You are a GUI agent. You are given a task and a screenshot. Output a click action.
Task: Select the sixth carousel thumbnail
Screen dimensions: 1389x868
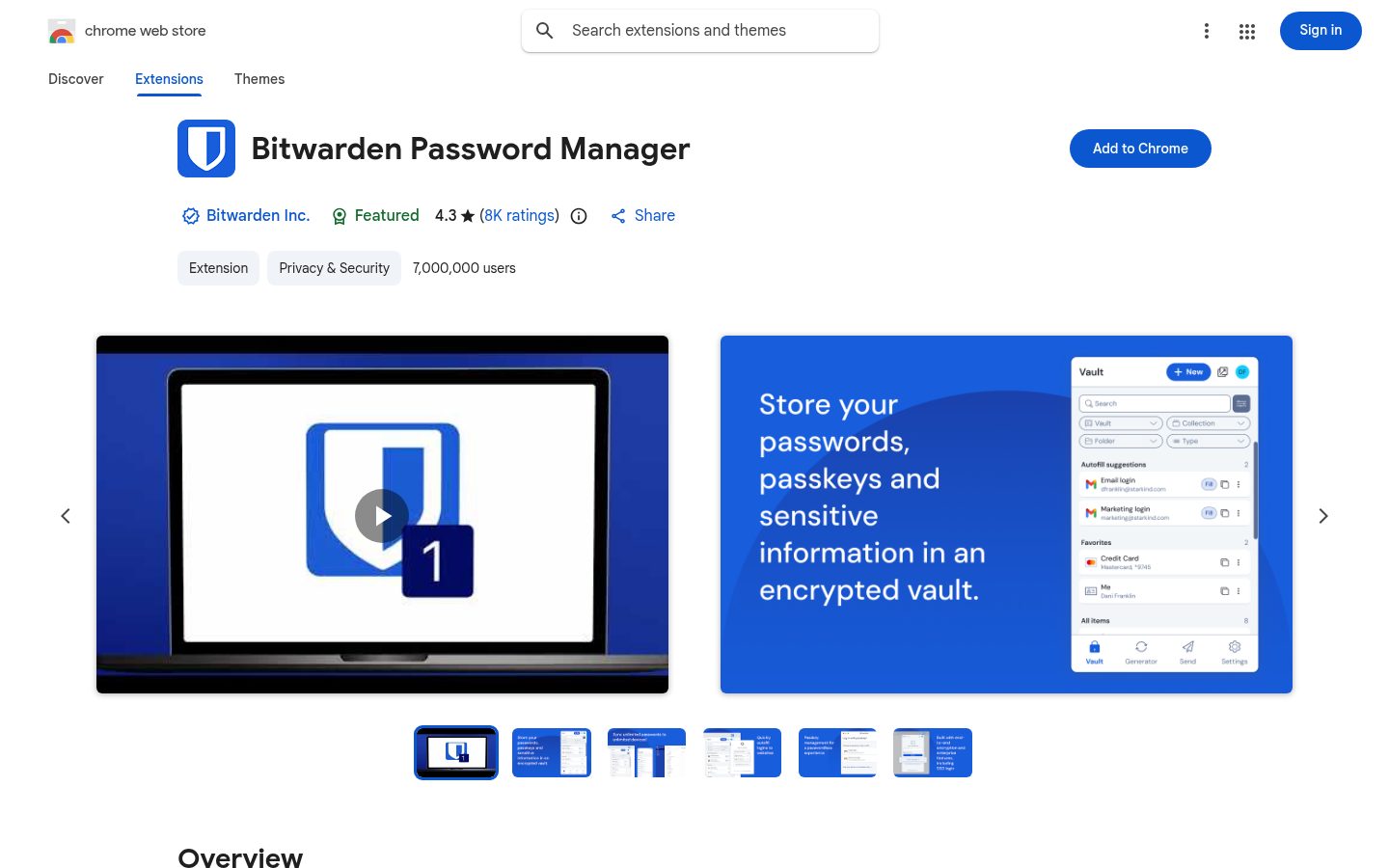pos(933,752)
